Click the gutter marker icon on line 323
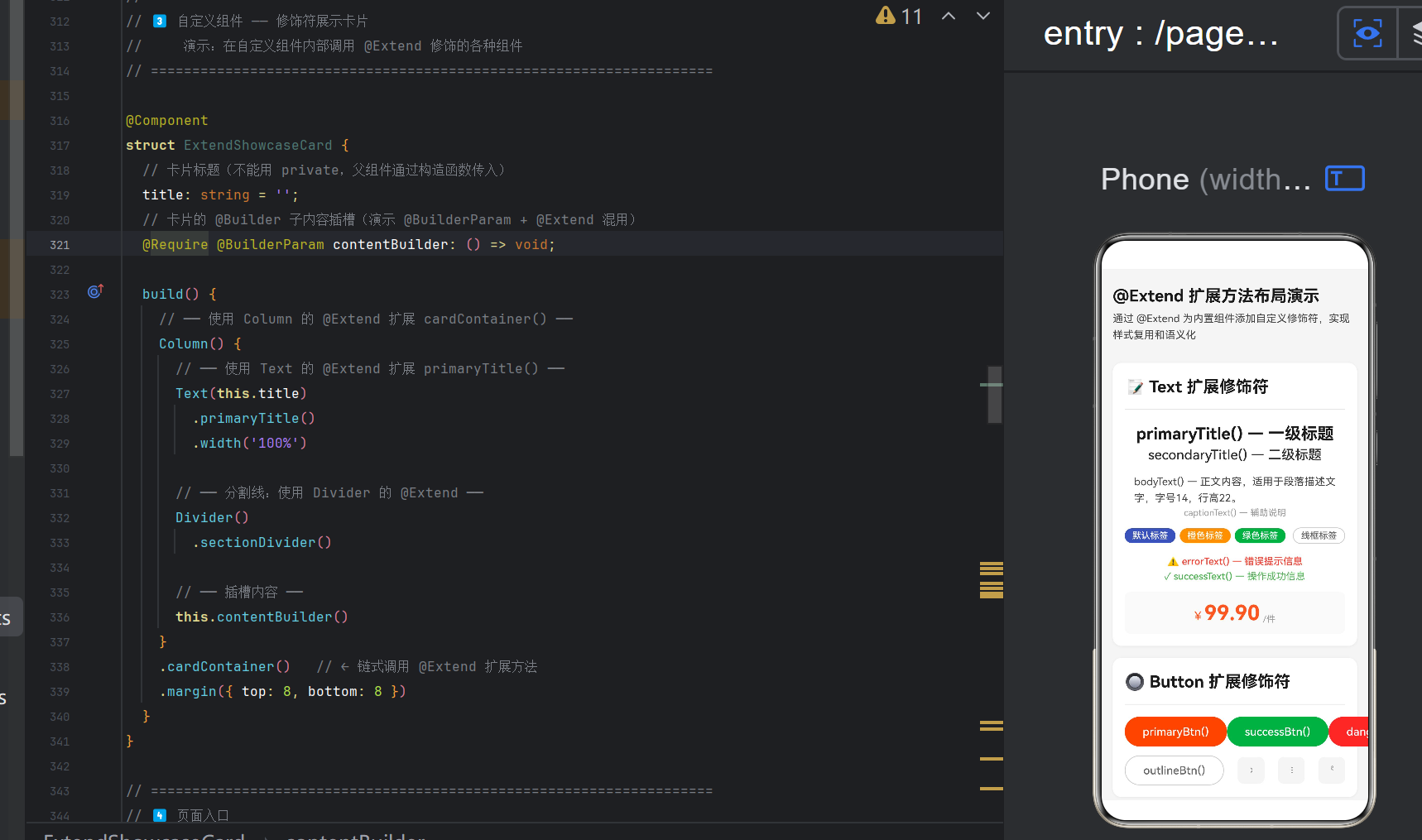This screenshot has height=840, width=1422. [x=95, y=291]
